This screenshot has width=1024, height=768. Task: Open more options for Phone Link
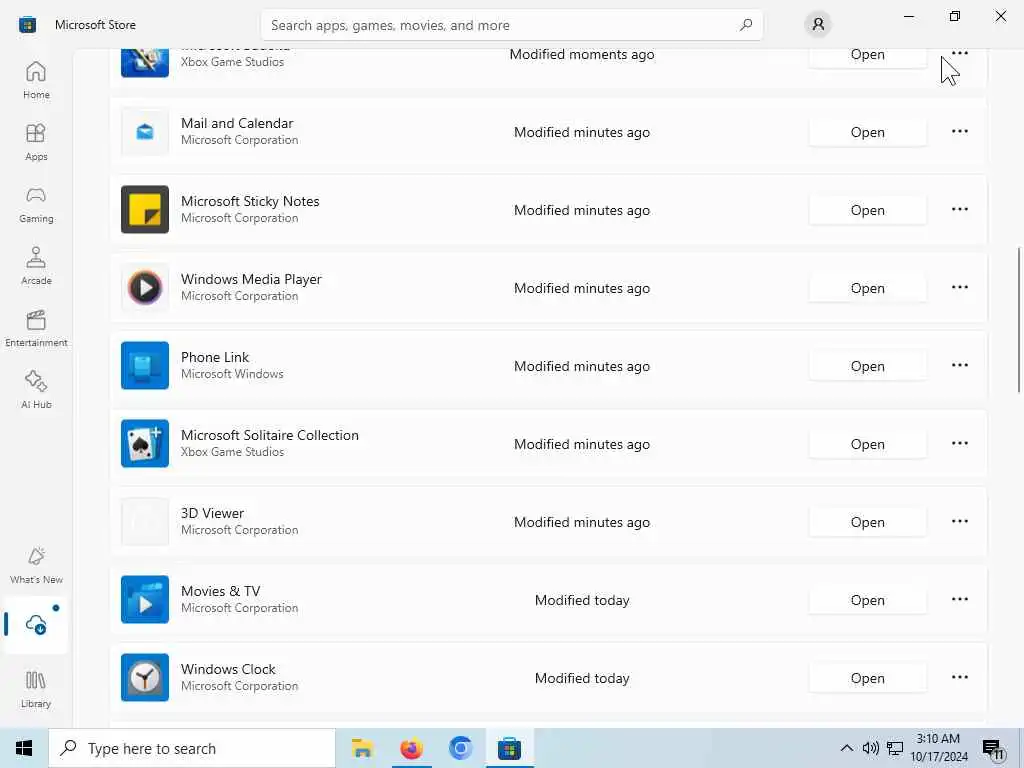pos(959,366)
